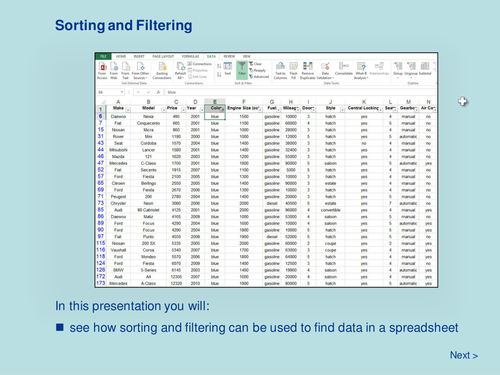Click Reapply in Sort & Filter
Image resolution: width=500 pixels, height=375 pixels.
pyautogui.click(x=258, y=70)
